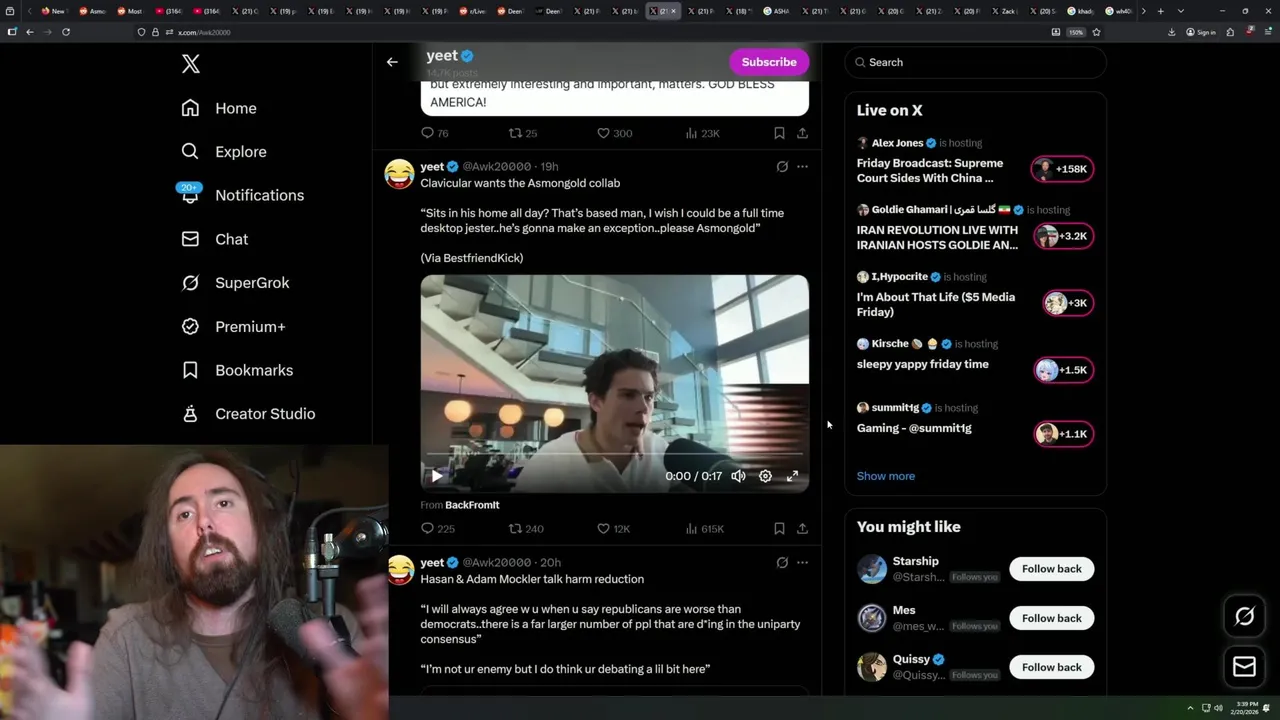Open video settings gear
1280x720 pixels.
pyautogui.click(x=765, y=476)
